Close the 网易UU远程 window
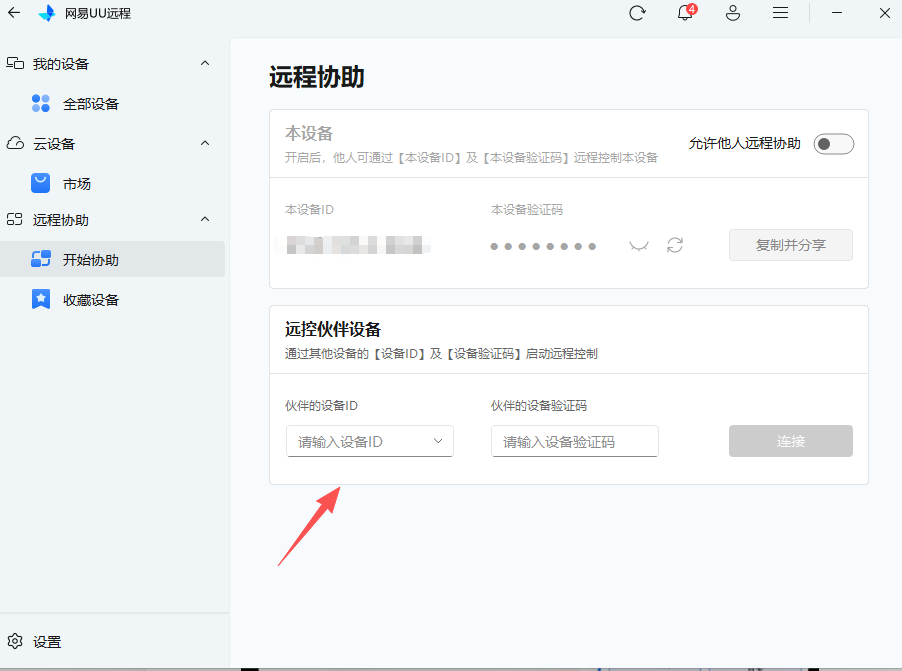Screen dimensions: 902x671 click(x=885, y=13)
